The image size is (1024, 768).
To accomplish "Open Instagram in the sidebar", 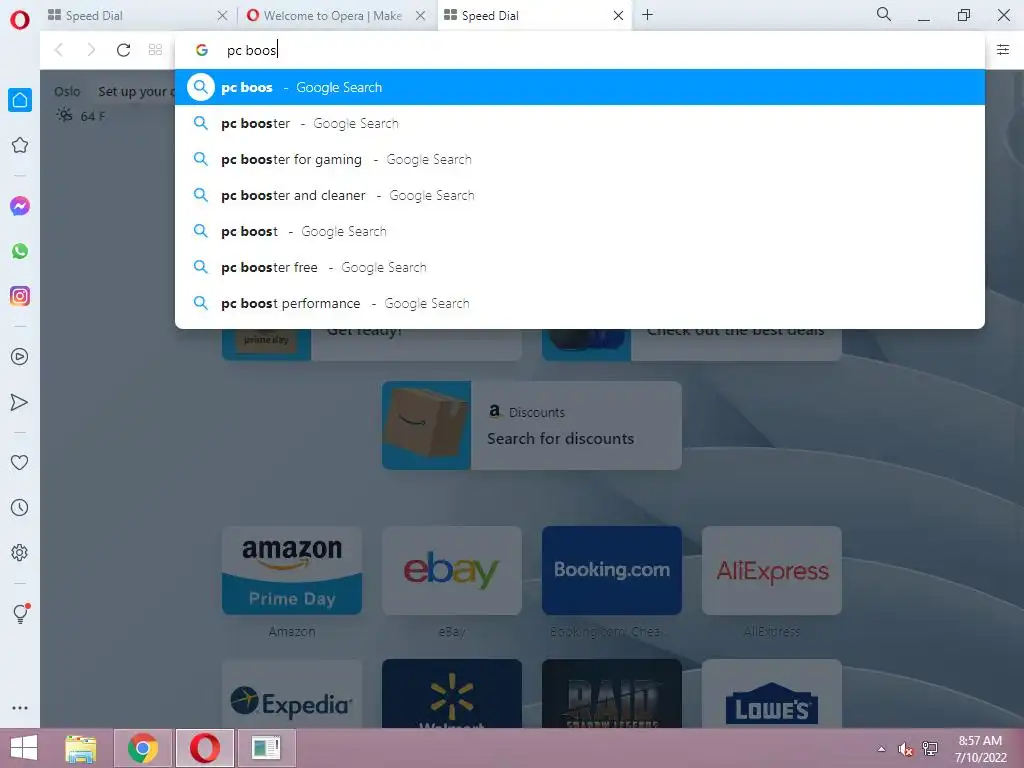I will [x=20, y=296].
